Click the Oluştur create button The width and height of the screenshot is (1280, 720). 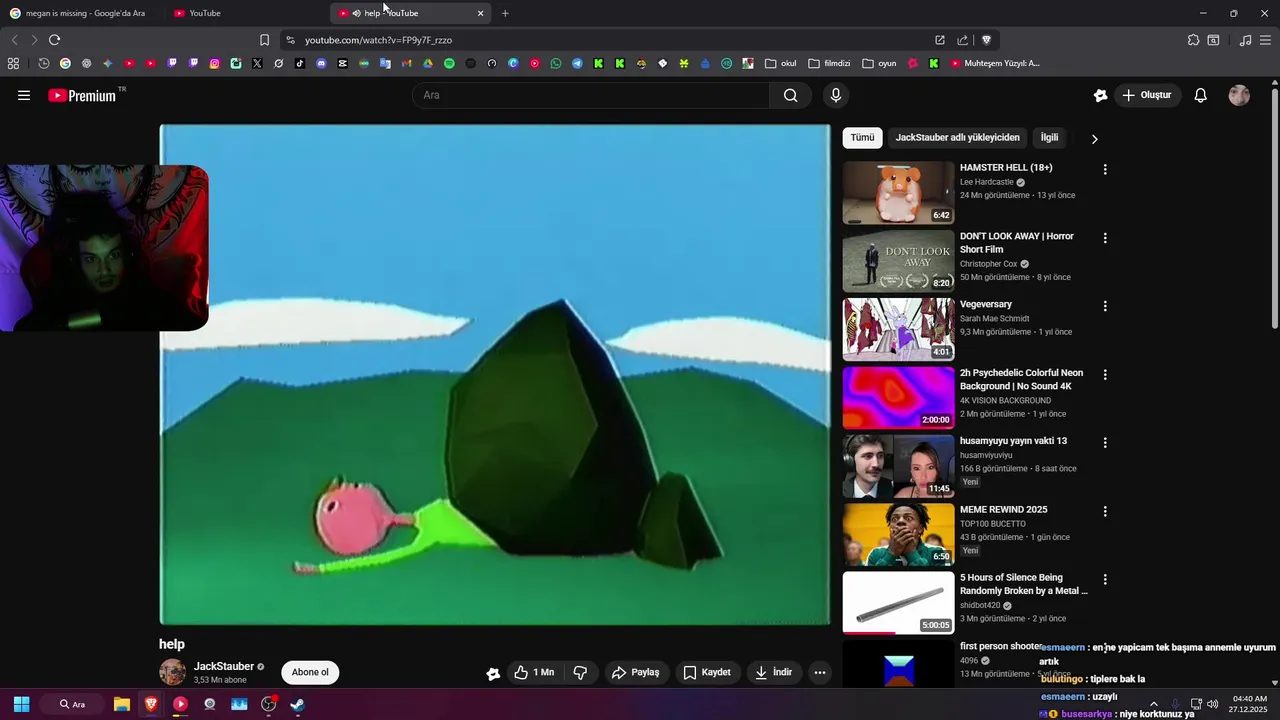(1146, 95)
